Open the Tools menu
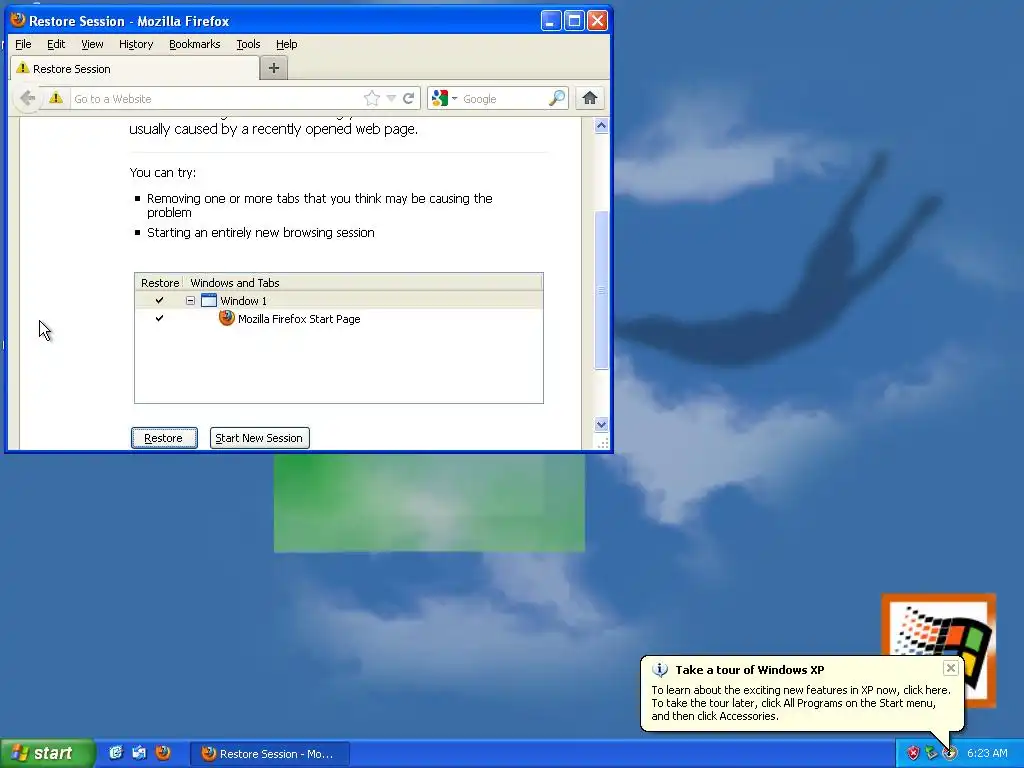This screenshot has width=1024, height=768. pyautogui.click(x=248, y=44)
